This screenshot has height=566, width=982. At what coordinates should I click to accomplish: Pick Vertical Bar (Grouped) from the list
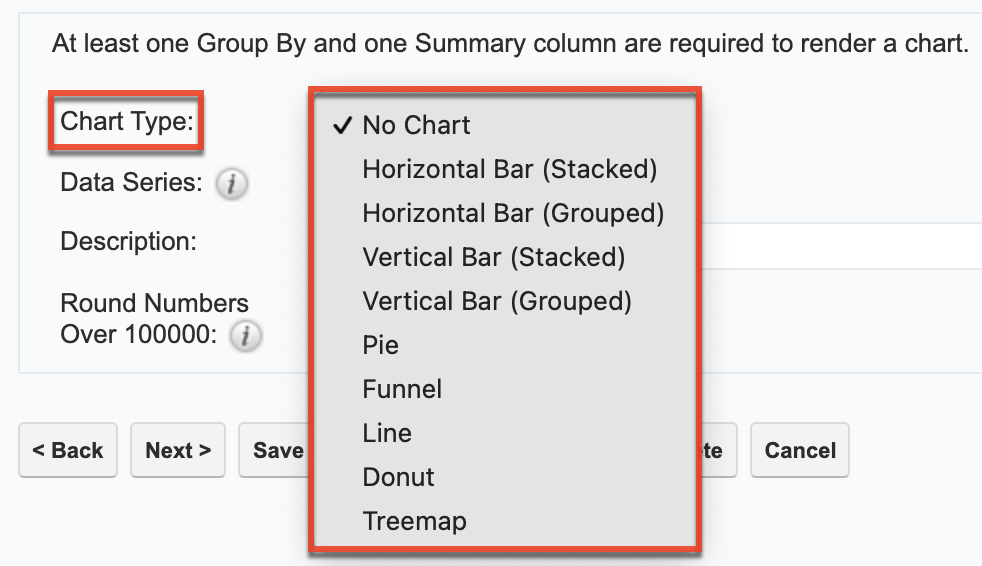click(497, 301)
